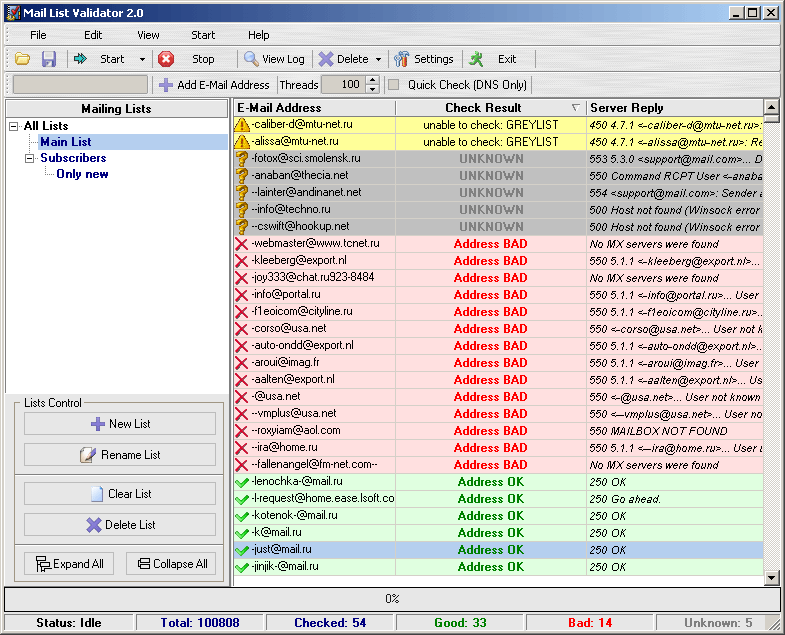785x635 pixels.
Task: Collapse the All Lists tree node
Action: (x=14, y=126)
